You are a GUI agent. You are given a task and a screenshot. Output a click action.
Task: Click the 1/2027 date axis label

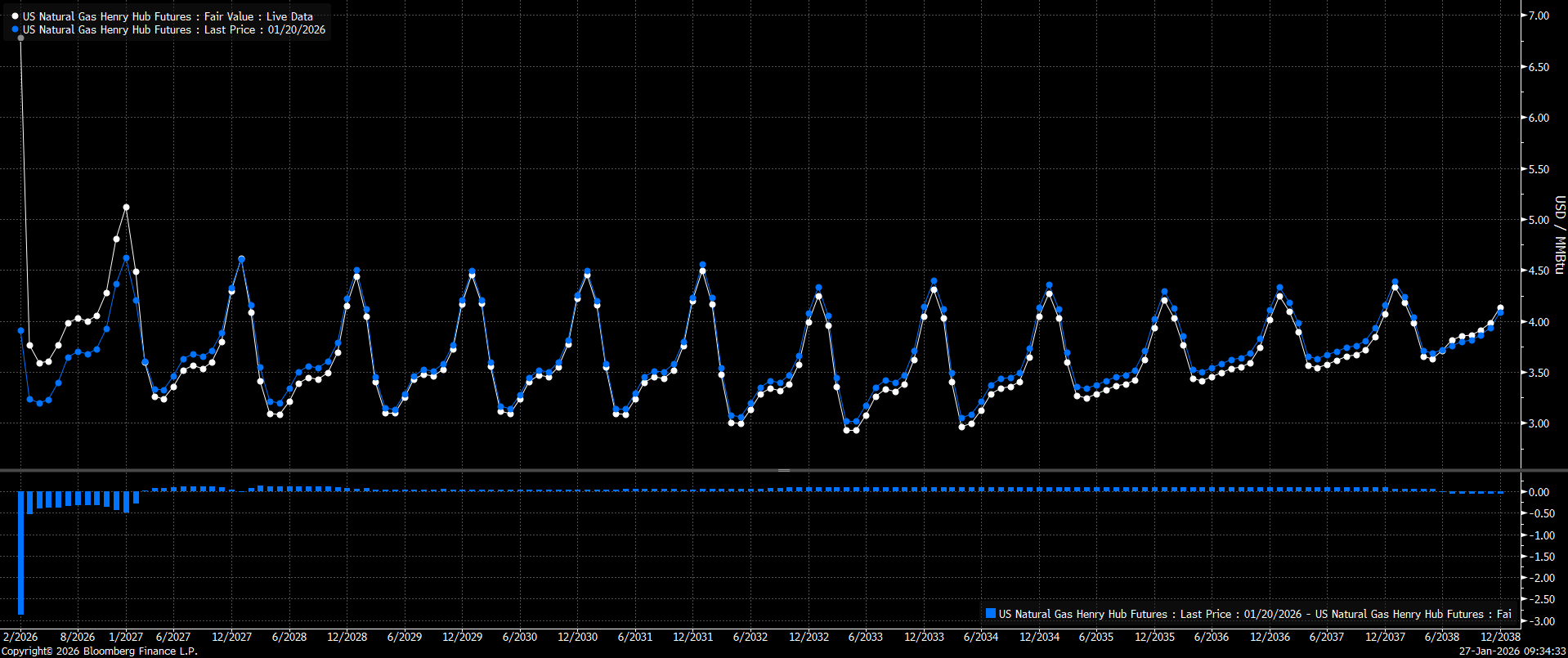point(126,637)
